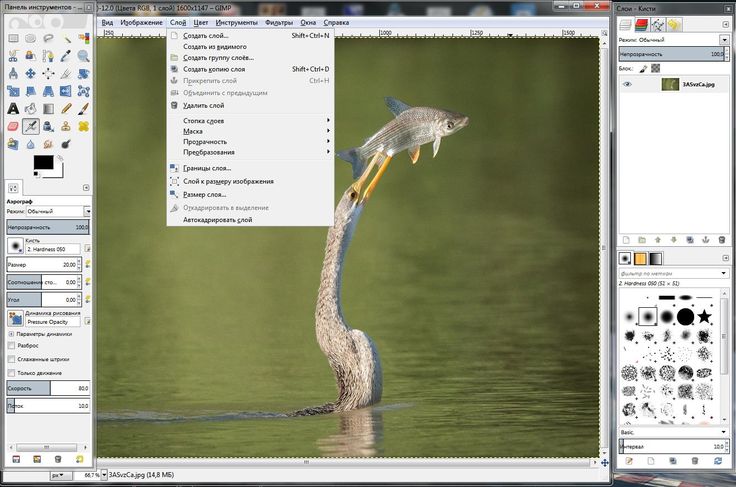Click the delete layer trash button

coord(722,240)
